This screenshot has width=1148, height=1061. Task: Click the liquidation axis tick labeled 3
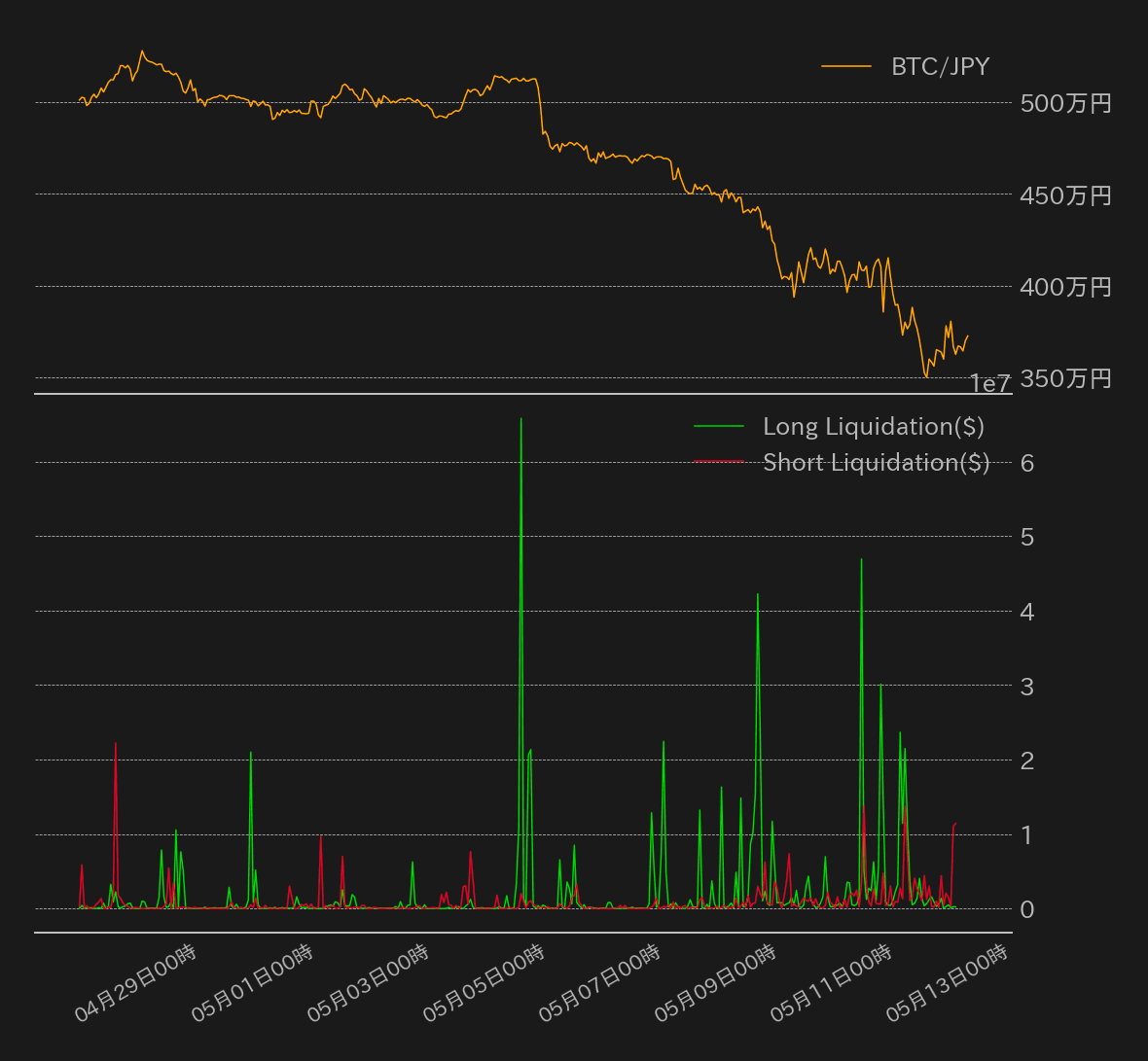pyautogui.click(x=1027, y=687)
